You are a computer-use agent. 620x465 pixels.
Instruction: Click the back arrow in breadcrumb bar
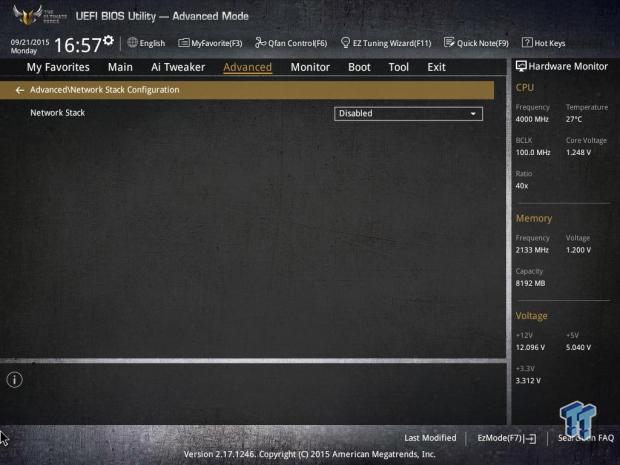point(20,90)
